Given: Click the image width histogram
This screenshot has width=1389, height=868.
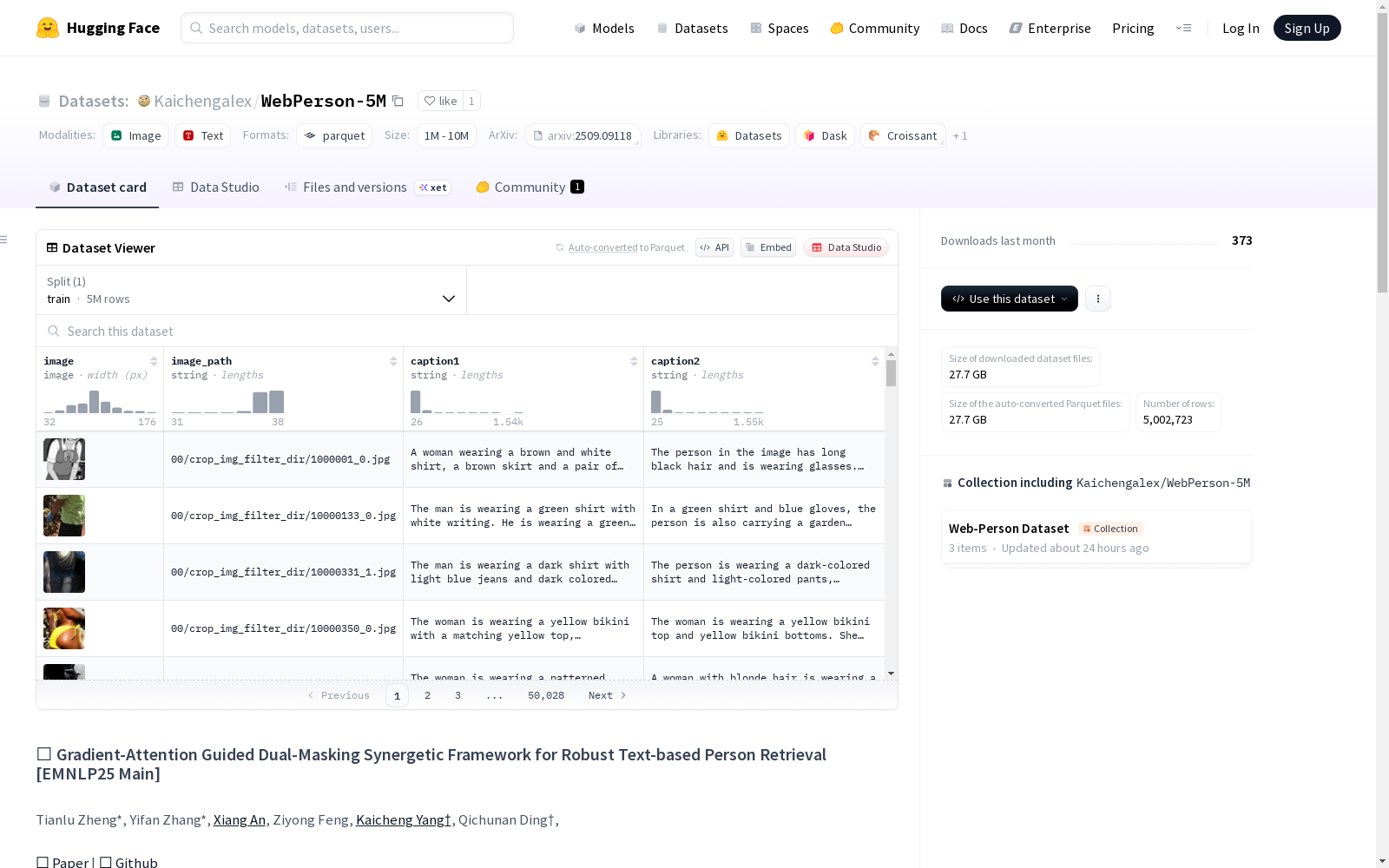Looking at the screenshot, I should 100,402.
